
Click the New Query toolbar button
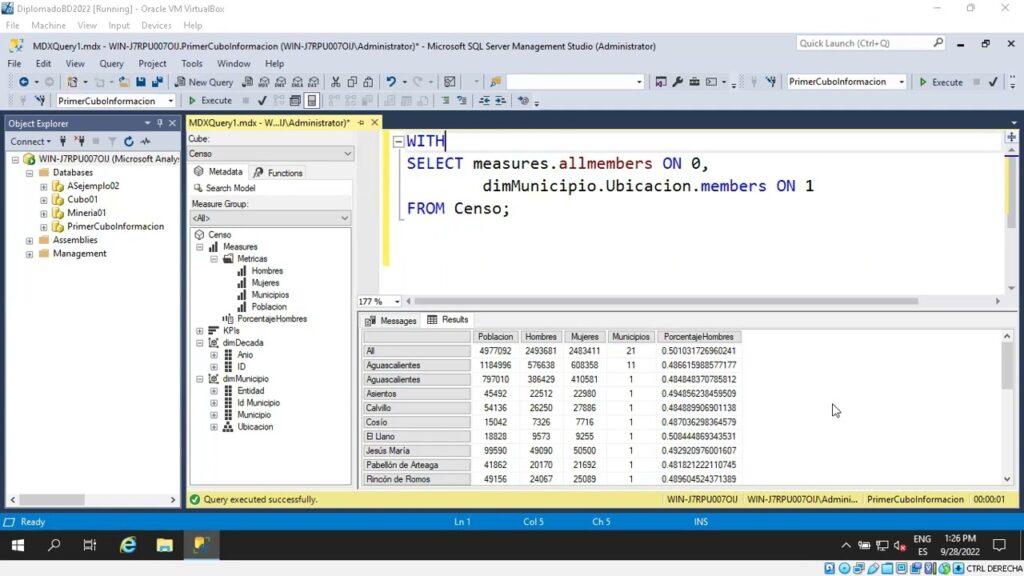click(x=204, y=82)
